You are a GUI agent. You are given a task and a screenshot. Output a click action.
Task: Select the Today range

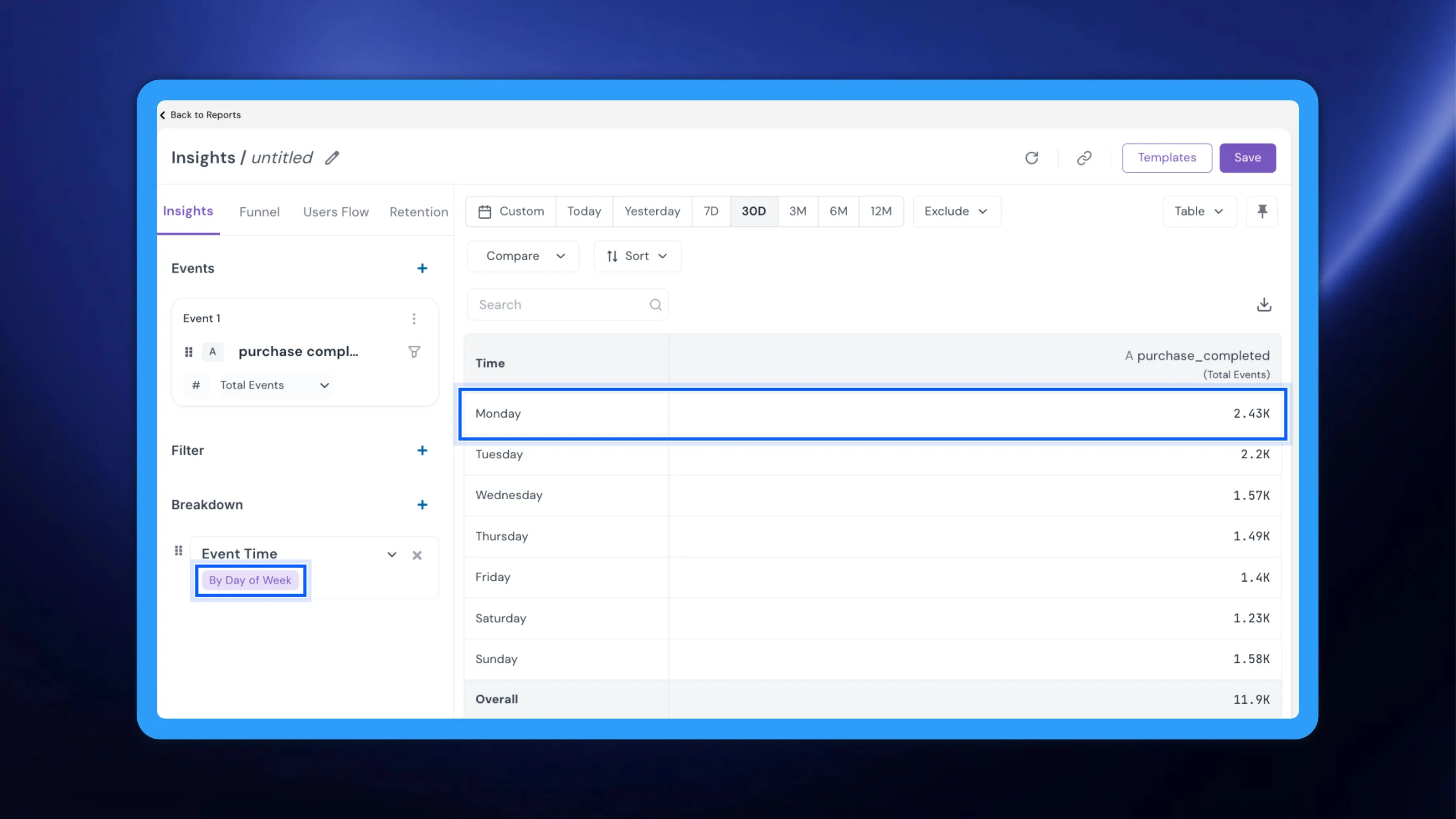tap(584, 211)
